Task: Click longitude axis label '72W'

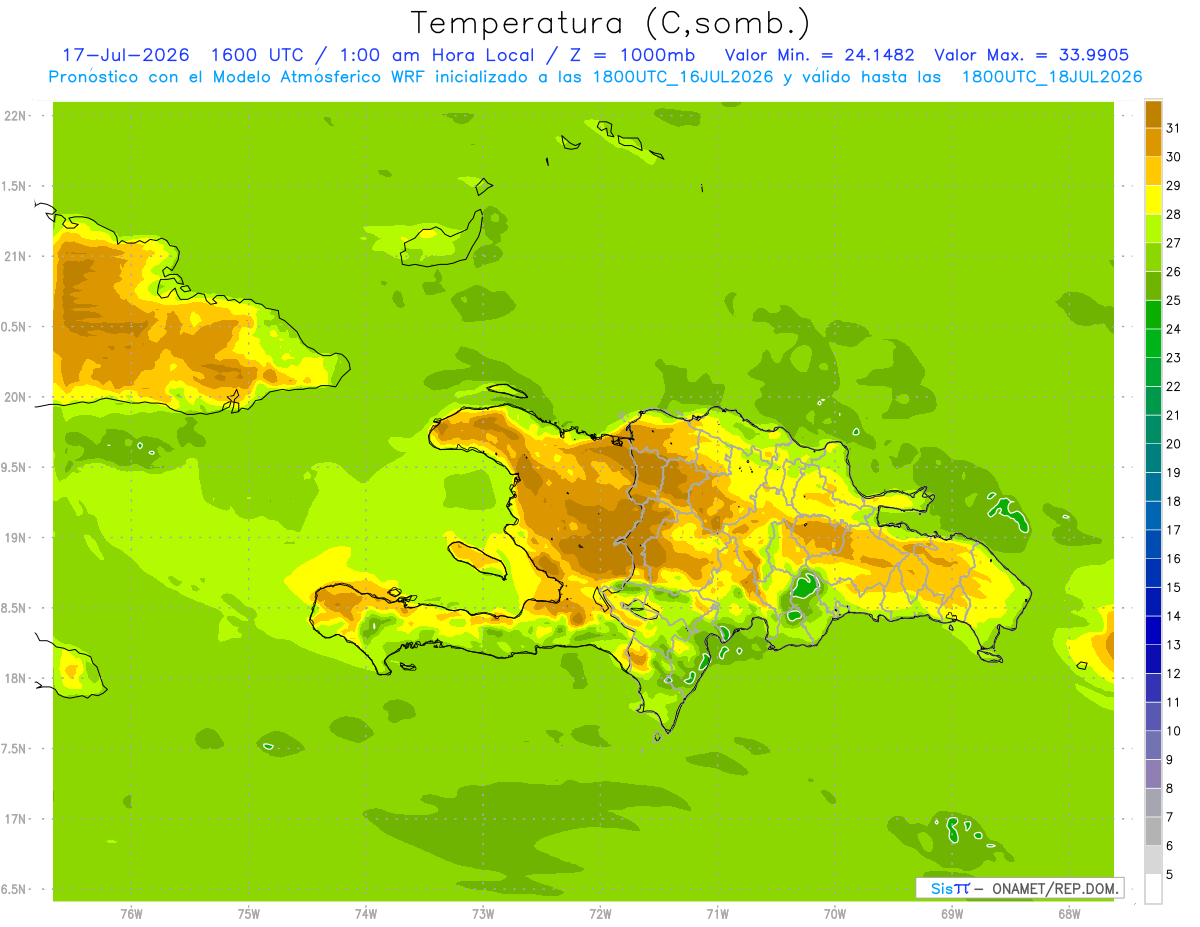Action: coord(600,913)
